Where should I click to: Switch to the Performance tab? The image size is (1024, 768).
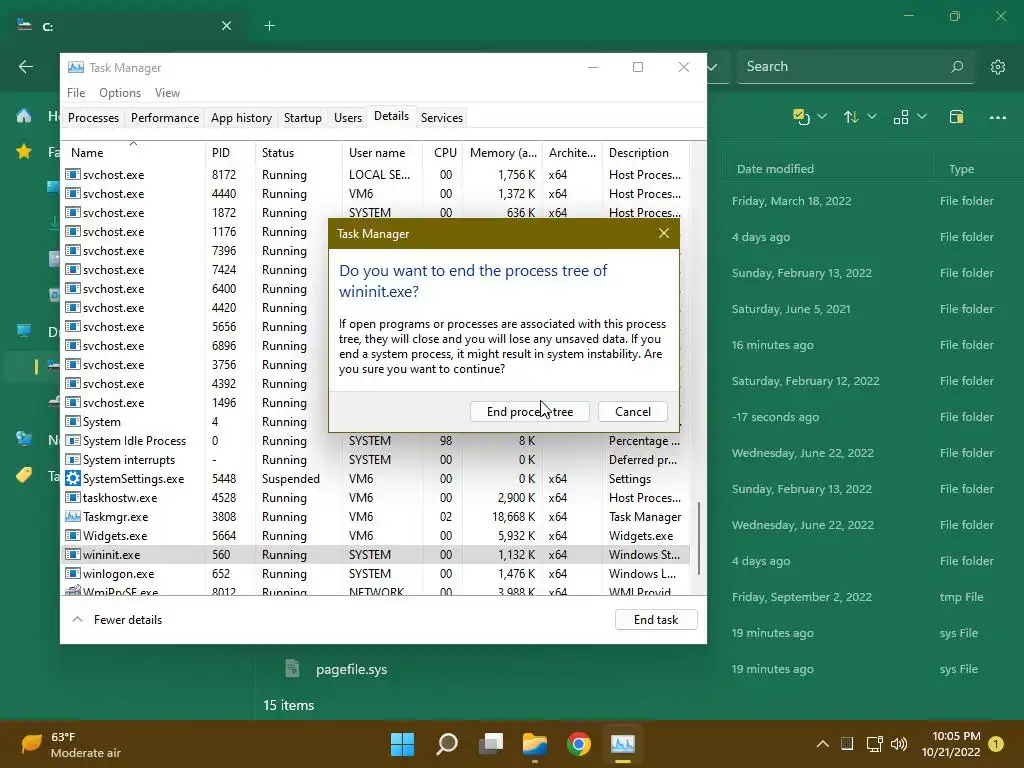tap(165, 118)
